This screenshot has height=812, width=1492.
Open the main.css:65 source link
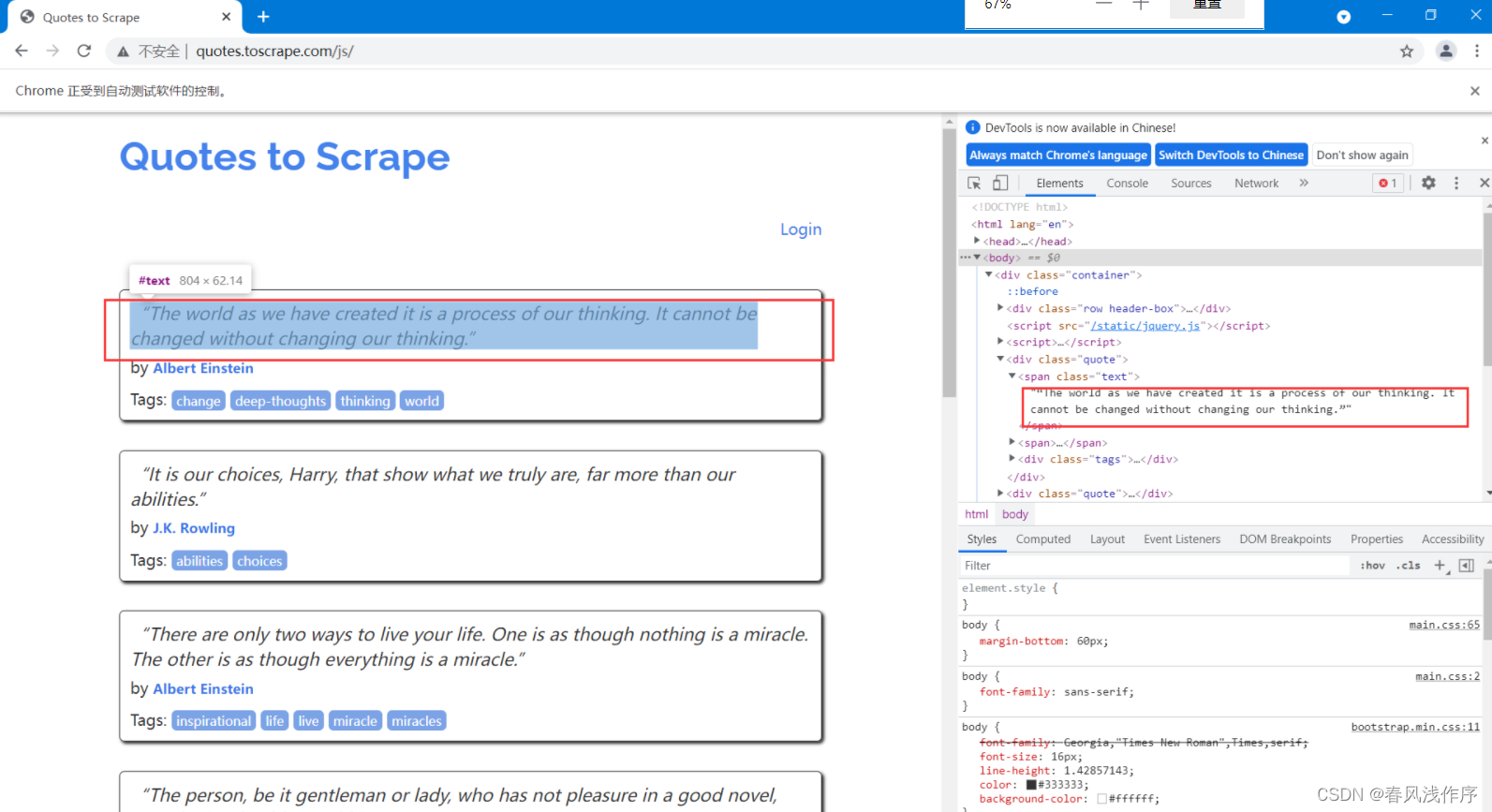1444,625
